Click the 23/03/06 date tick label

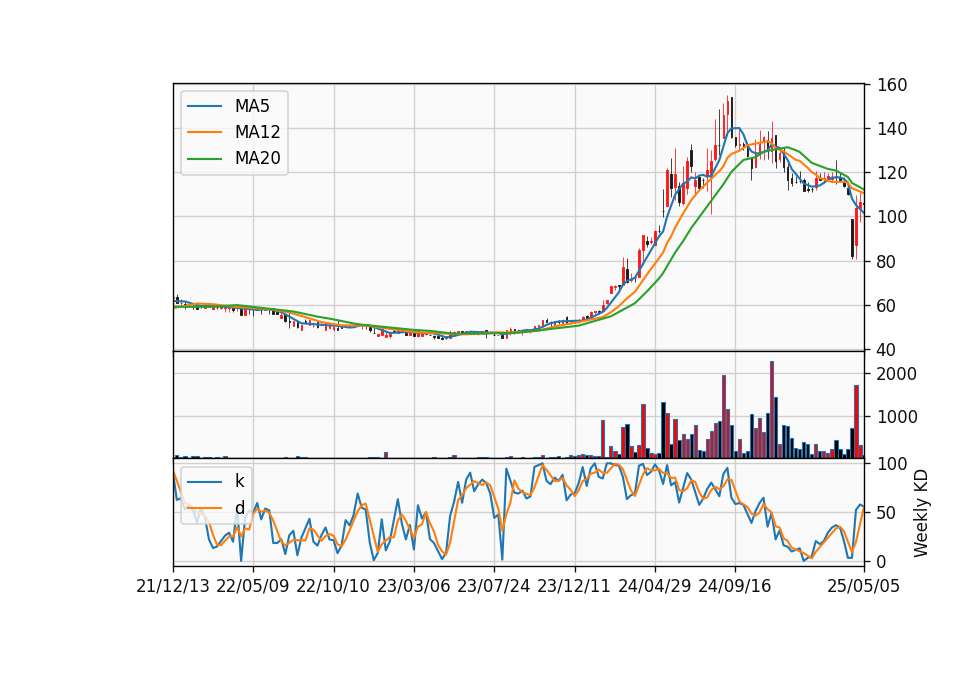pos(413,586)
